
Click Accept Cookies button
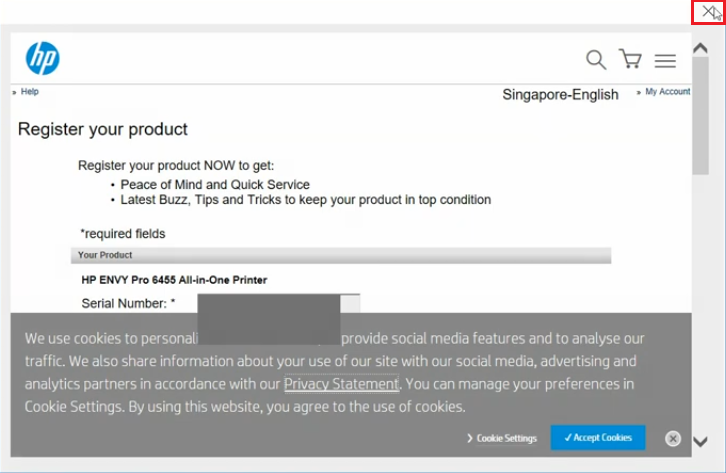[598, 437]
